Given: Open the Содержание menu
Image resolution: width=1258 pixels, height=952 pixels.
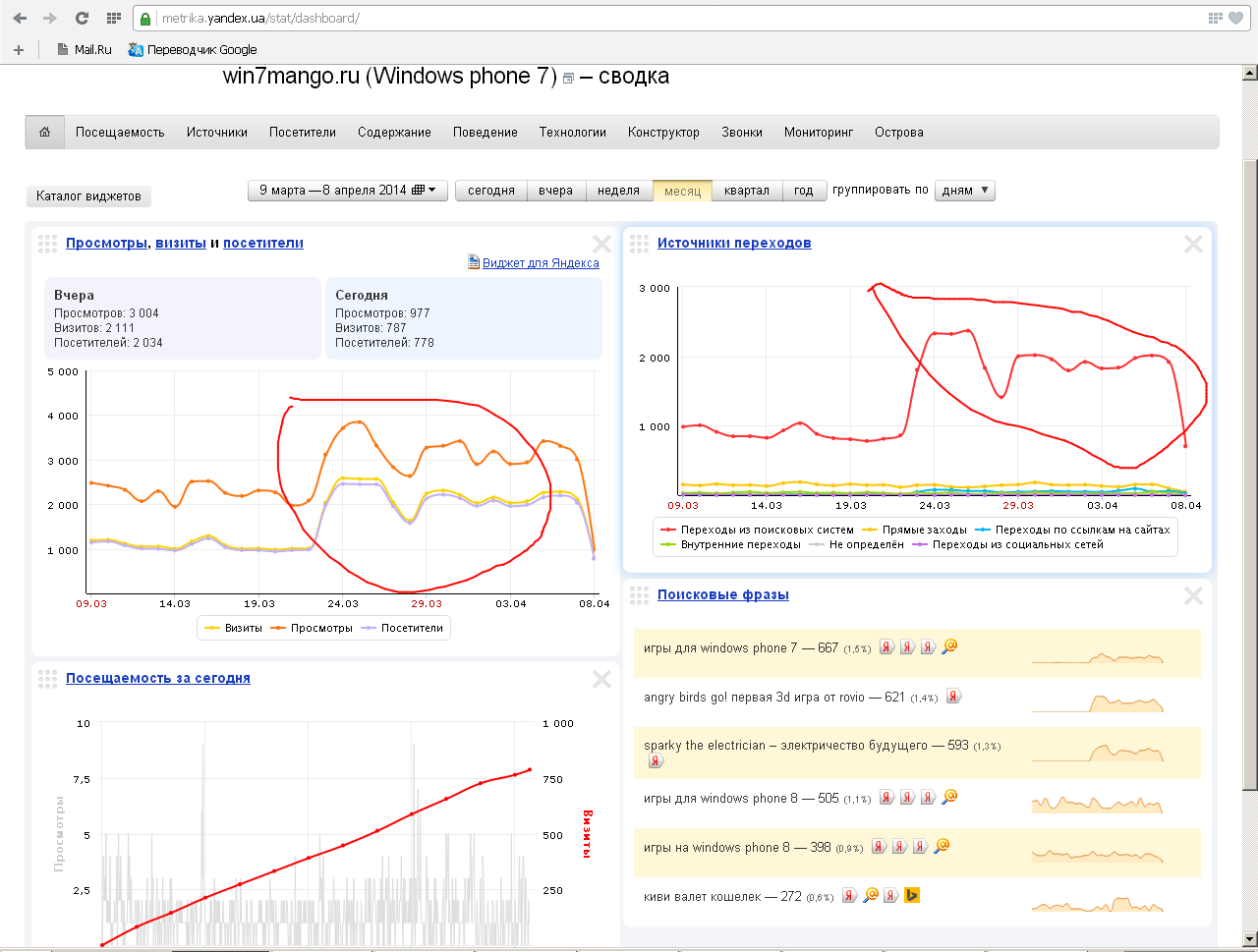Looking at the screenshot, I should (394, 133).
